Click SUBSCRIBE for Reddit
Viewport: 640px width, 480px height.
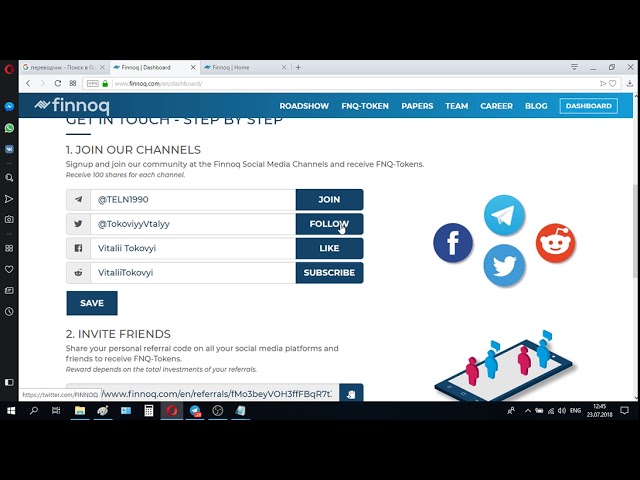(x=329, y=273)
